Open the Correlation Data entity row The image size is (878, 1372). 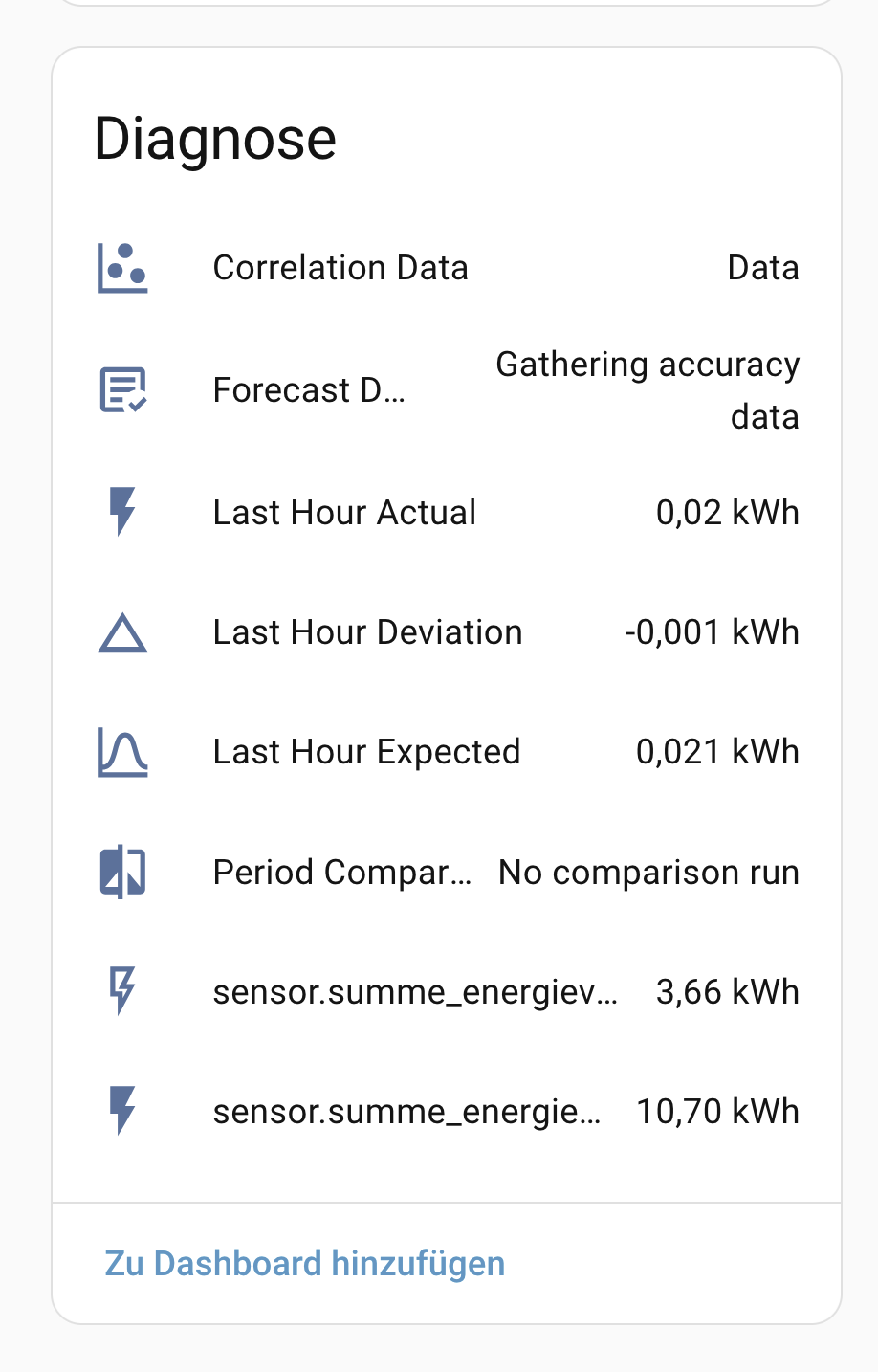(447, 268)
